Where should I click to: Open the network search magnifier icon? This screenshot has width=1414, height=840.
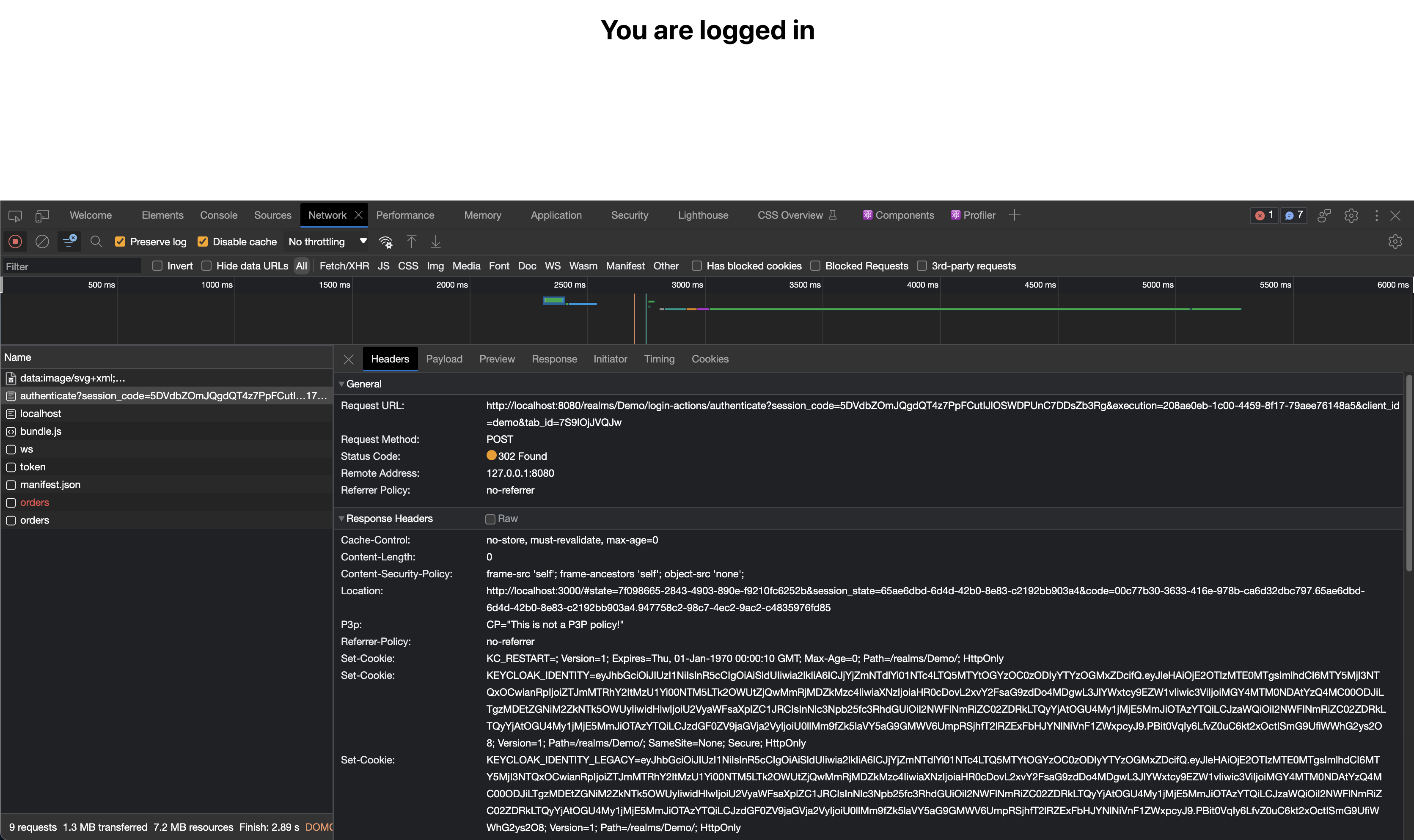click(96, 242)
